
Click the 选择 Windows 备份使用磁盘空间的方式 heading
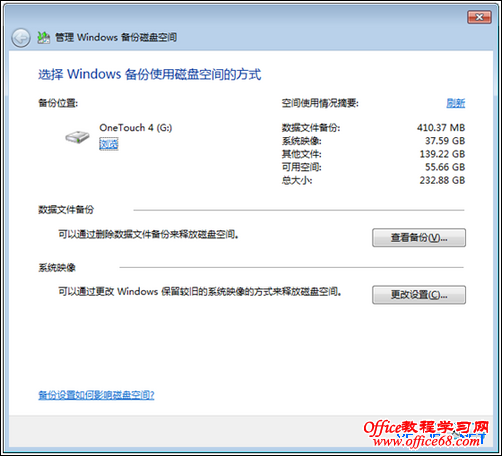[149, 74]
